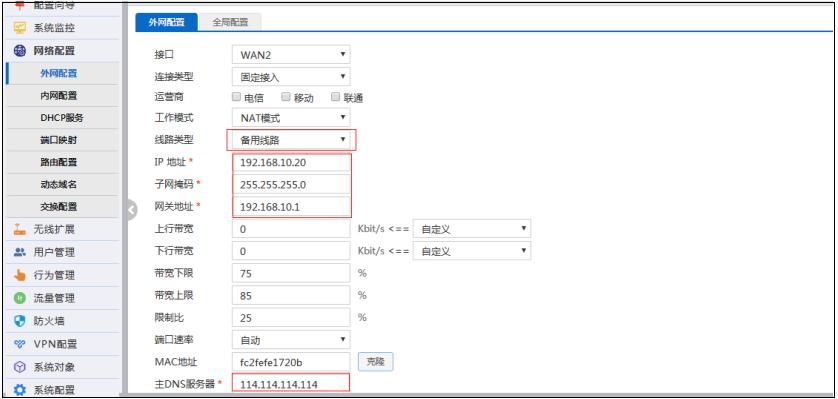Screen dimensions: 838x399
Task: Open the 下行带宽 自定义 dropdown
Action: [472, 251]
